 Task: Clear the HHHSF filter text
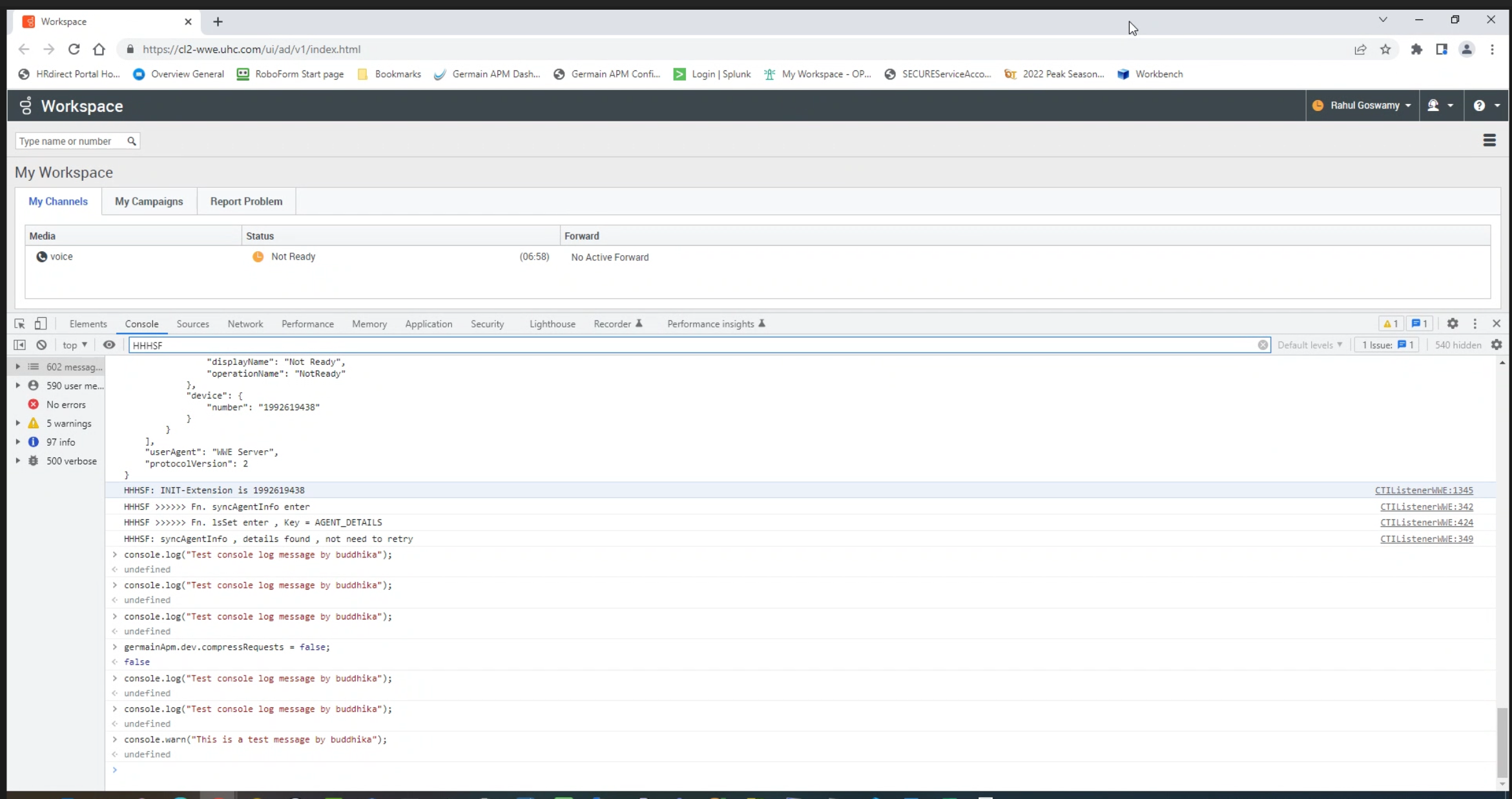point(1263,345)
